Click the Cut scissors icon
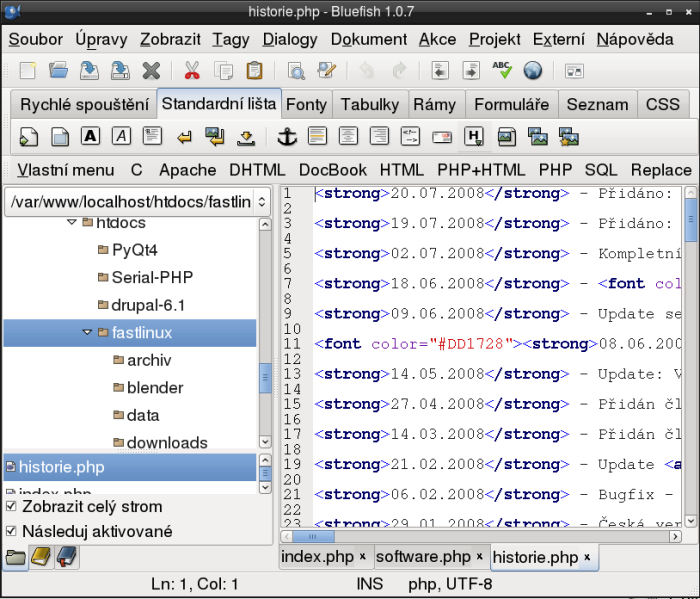This screenshot has width=700, height=599. (192, 71)
